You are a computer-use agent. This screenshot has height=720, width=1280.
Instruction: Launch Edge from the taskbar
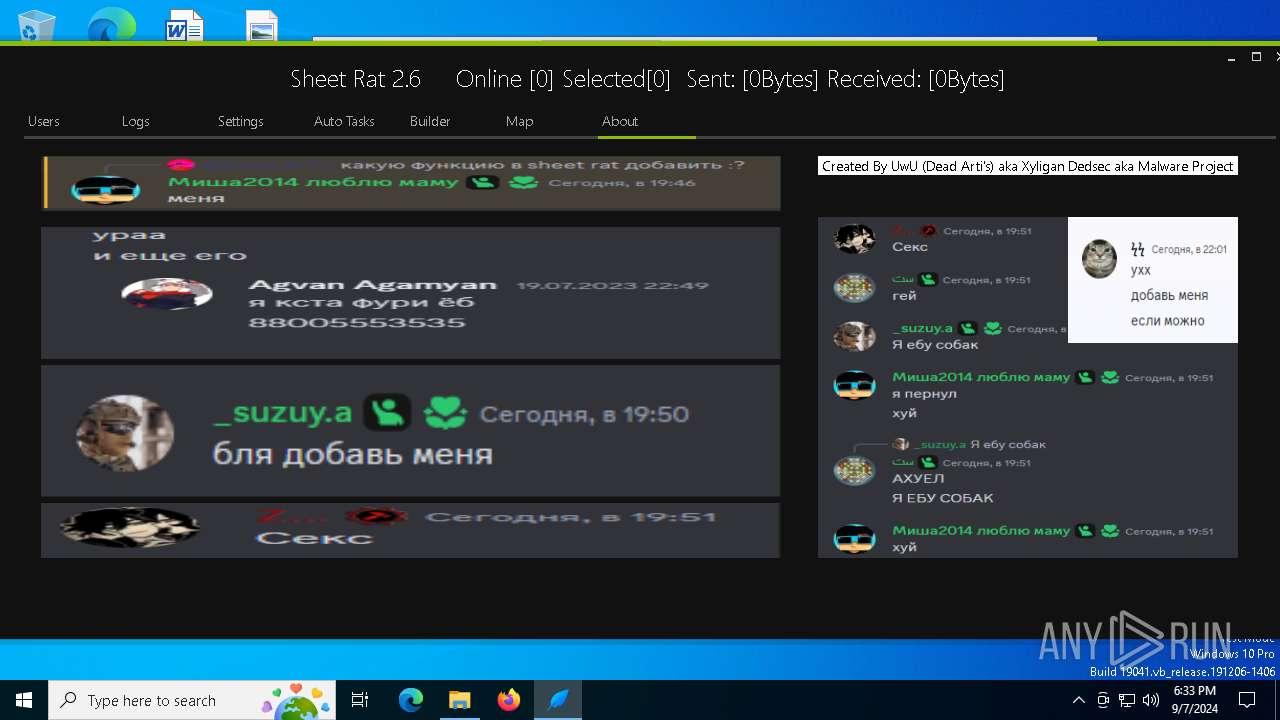coord(411,700)
